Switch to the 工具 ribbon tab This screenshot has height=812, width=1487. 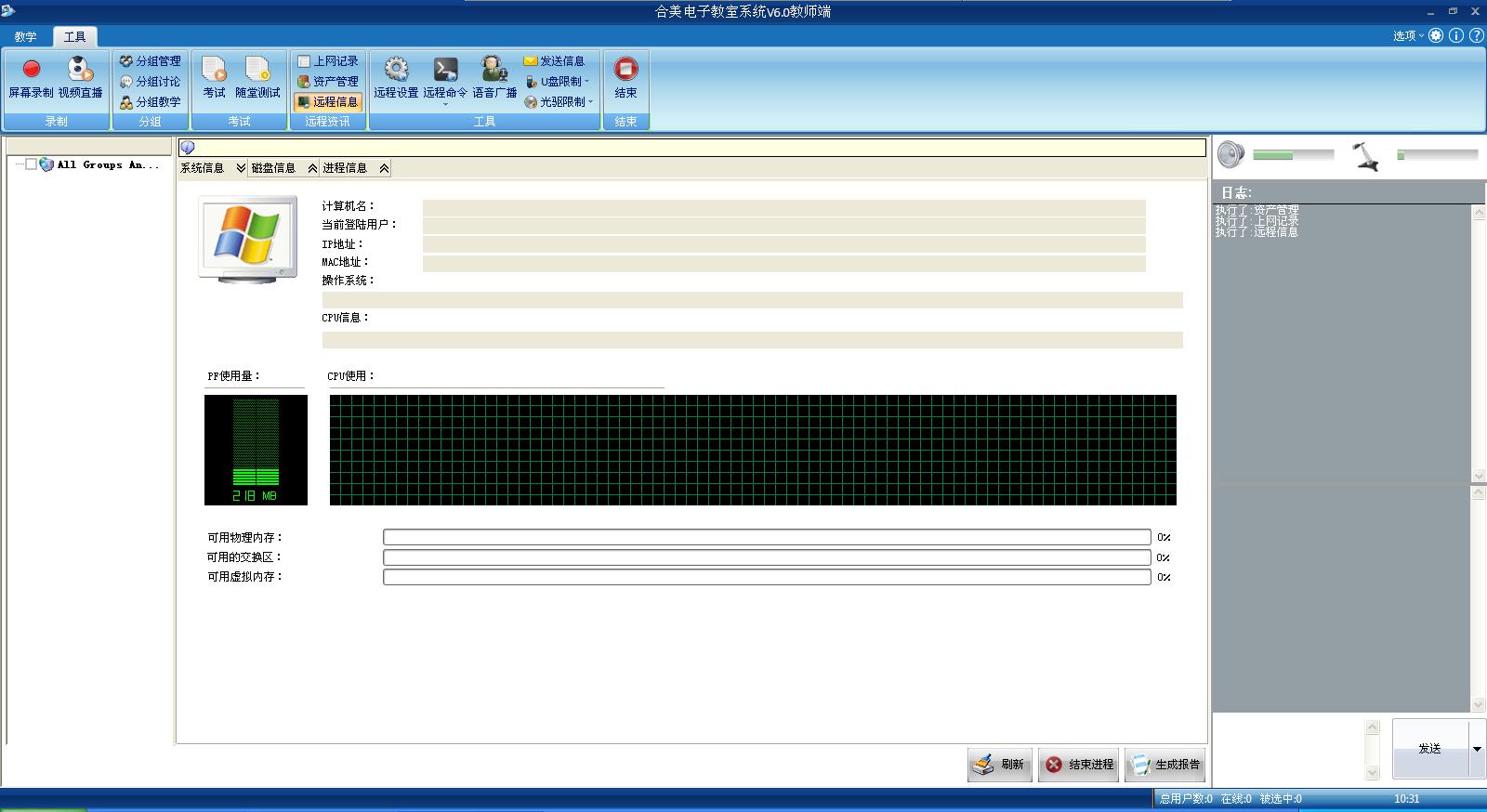click(75, 37)
